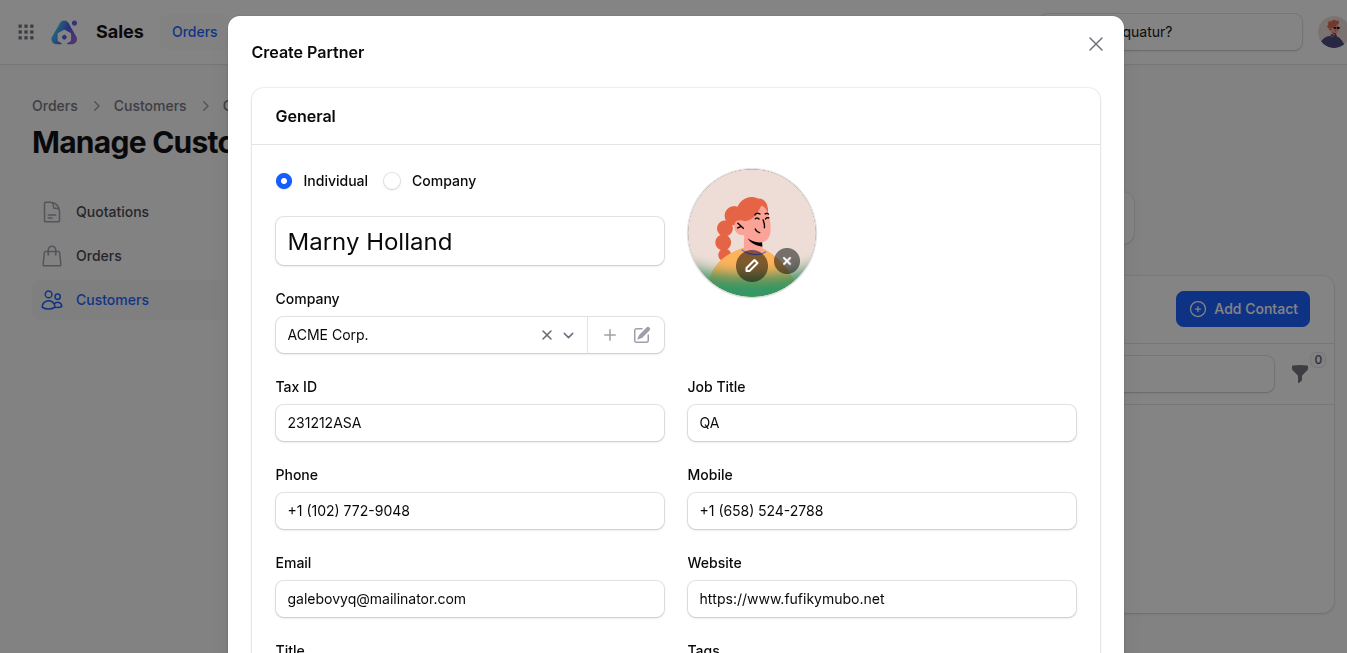The width and height of the screenshot is (1347, 653).
Task: Click inside the Phone input field
Action: [x=469, y=511]
